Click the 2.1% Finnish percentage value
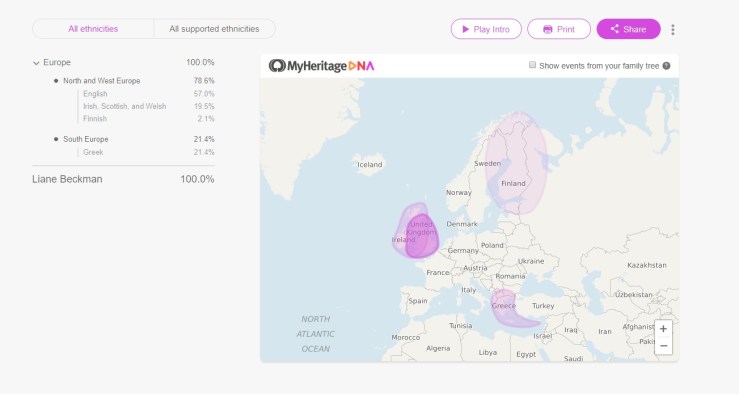This screenshot has height=394, width=739. coord(206,119)
